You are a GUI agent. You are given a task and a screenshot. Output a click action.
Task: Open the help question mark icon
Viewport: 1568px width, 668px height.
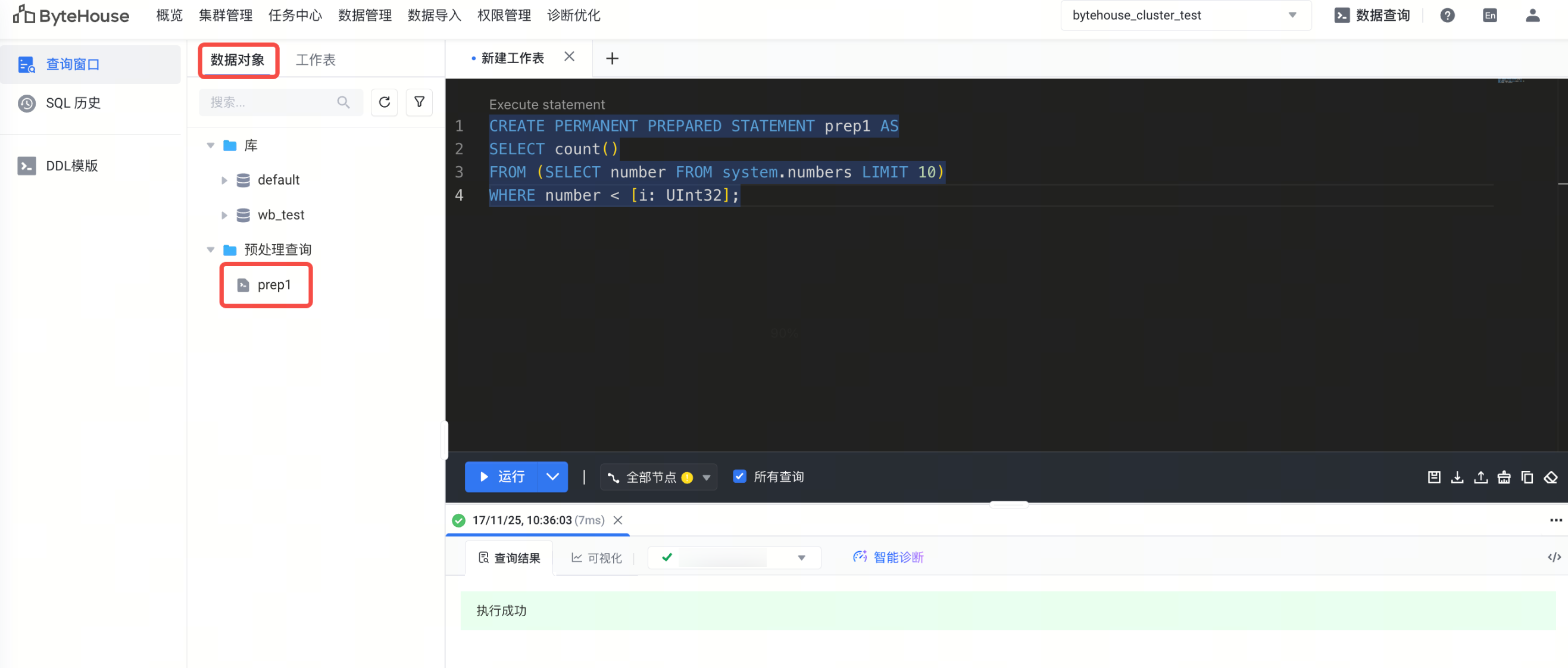tap(1447, 15)
